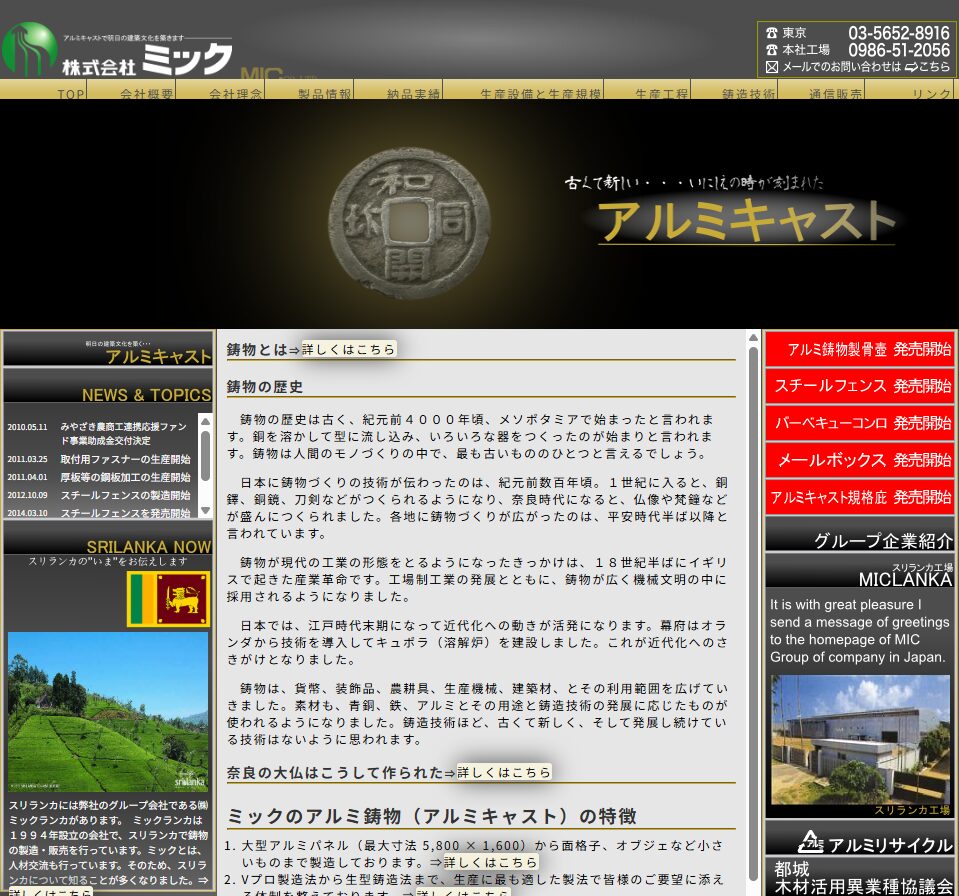Click the Tokyo phone number 03-5652-8916
Viewport: 959px width, 896px height.
click(x=898, y=33)
